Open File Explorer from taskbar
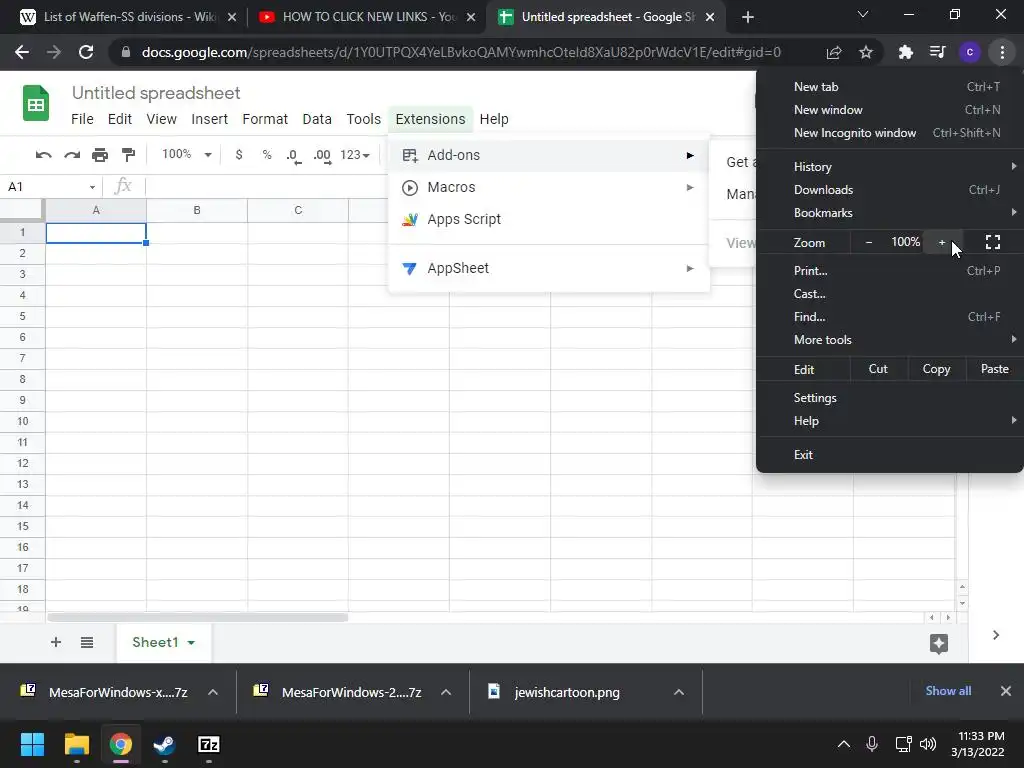The height and width of the screenshot is (768, 1024). tap(76, 744)
